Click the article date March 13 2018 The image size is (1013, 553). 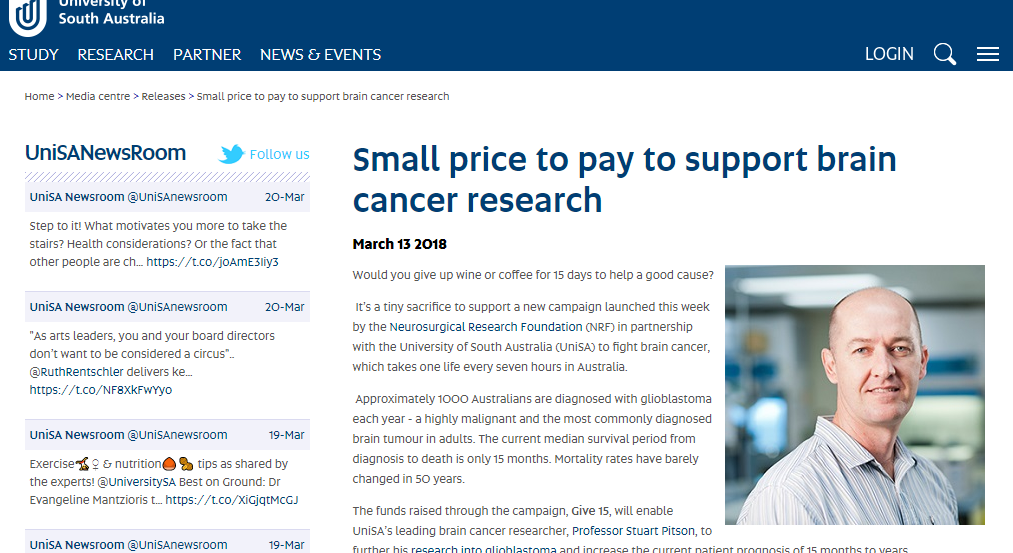pyautogui.click(x=399, y=244)
